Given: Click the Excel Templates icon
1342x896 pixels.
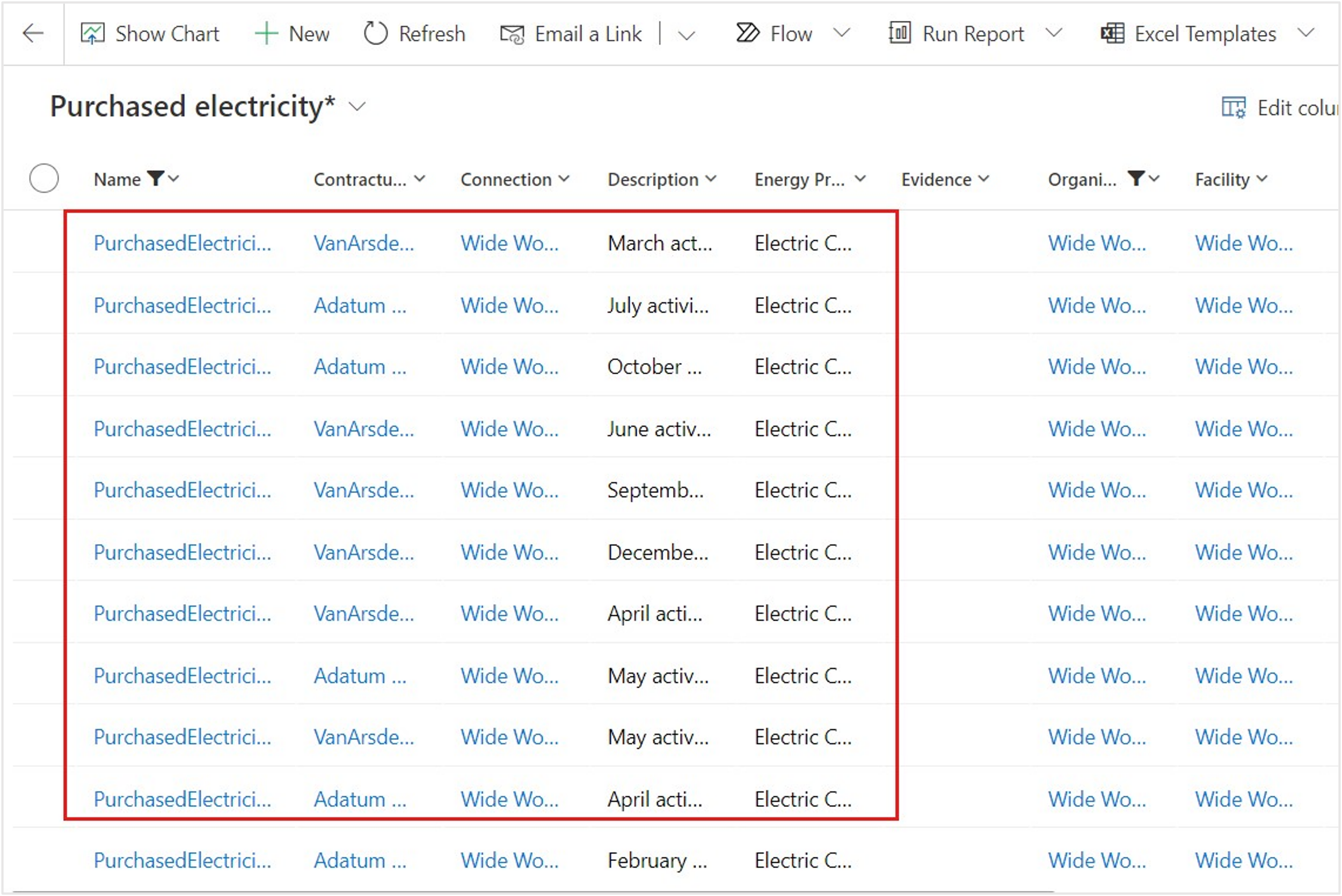Looking at the screenshot, I should (x=1112, y=34).
